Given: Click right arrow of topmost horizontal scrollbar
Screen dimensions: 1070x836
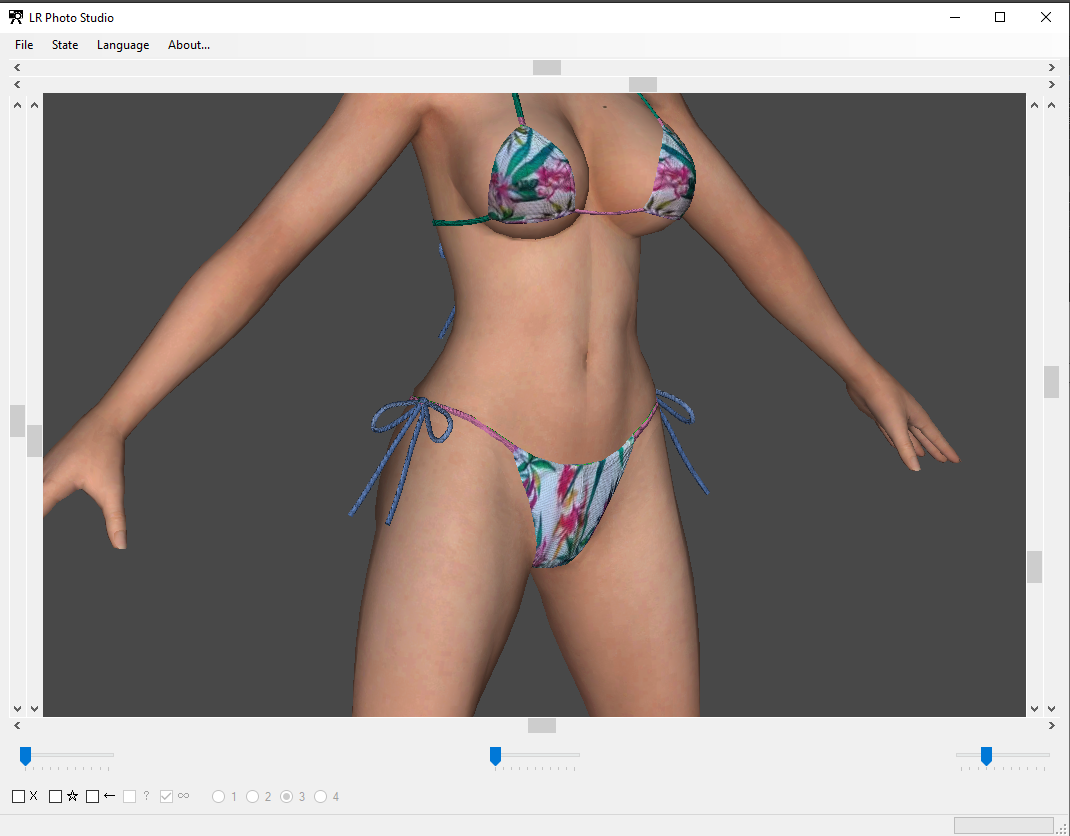Looking at the screenshot, I should pos(1052,68).
